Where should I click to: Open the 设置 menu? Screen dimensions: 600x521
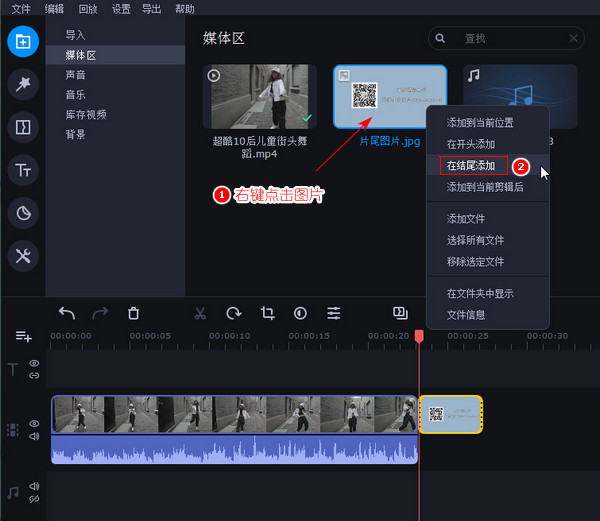121,9
